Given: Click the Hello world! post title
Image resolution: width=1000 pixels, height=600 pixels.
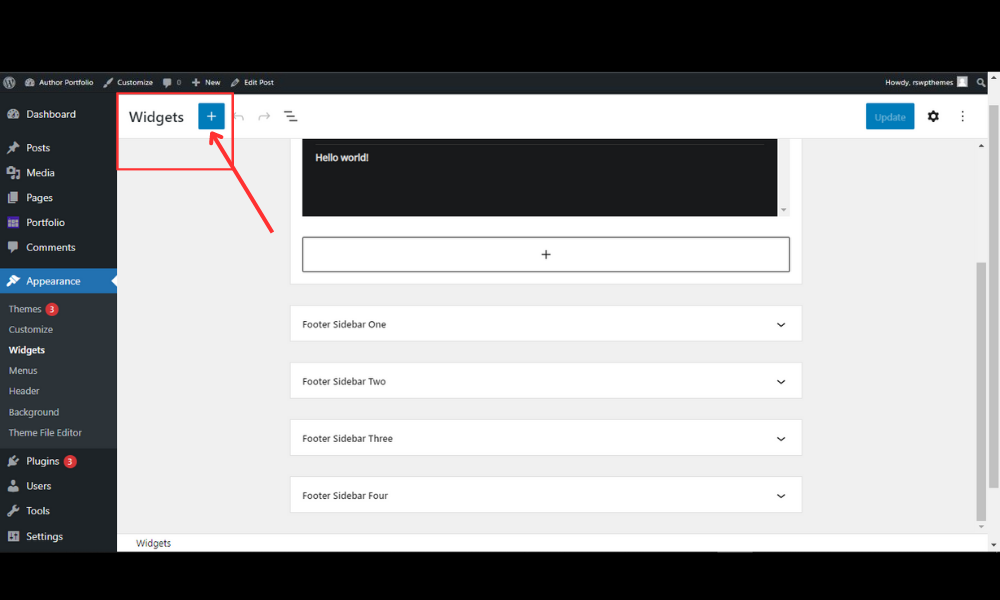Looking at the screenshot, I should (342, 157).
